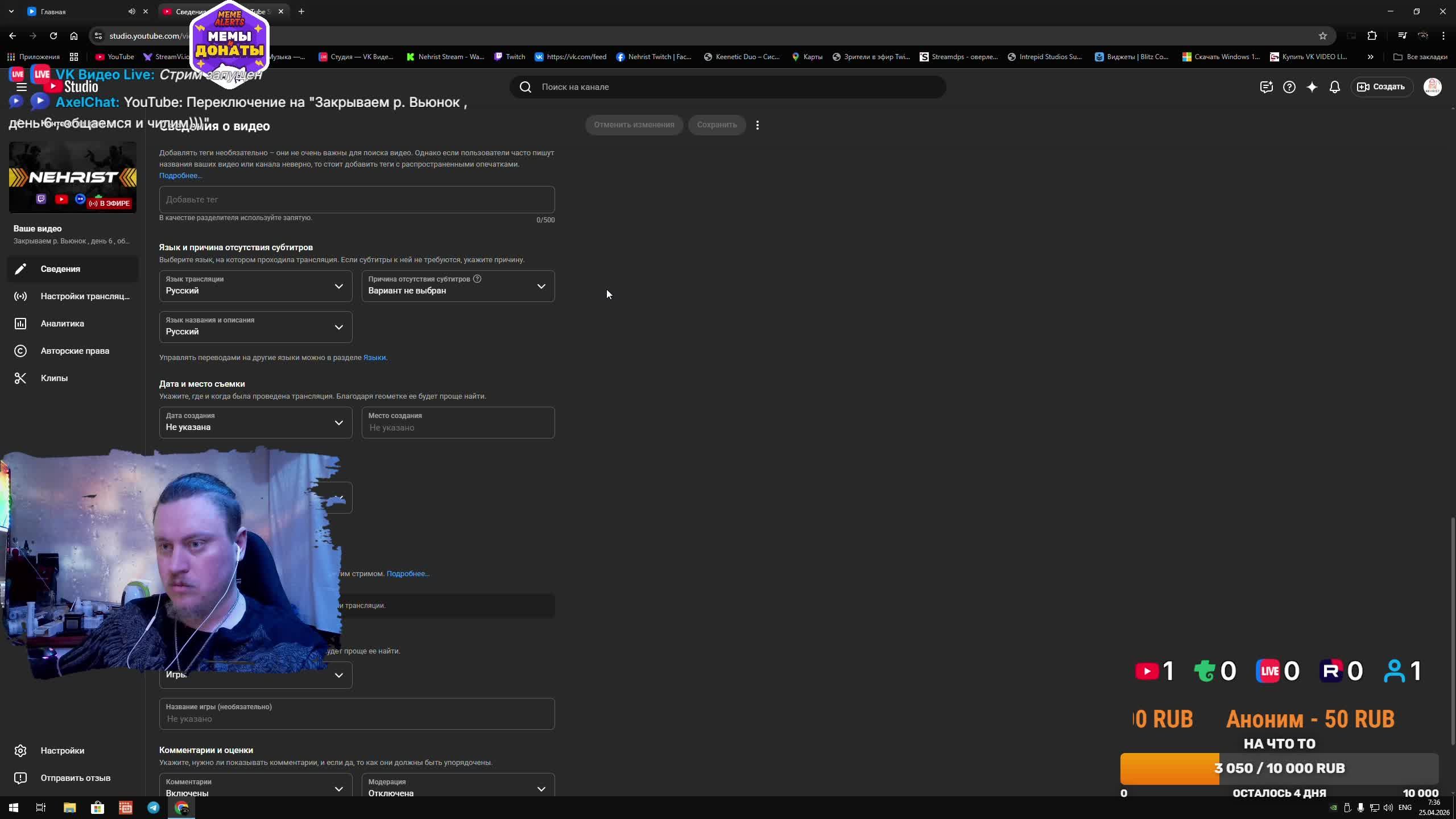Click the send feedback icon in header
1456x819 pixels.
(x=1266, y=87)
